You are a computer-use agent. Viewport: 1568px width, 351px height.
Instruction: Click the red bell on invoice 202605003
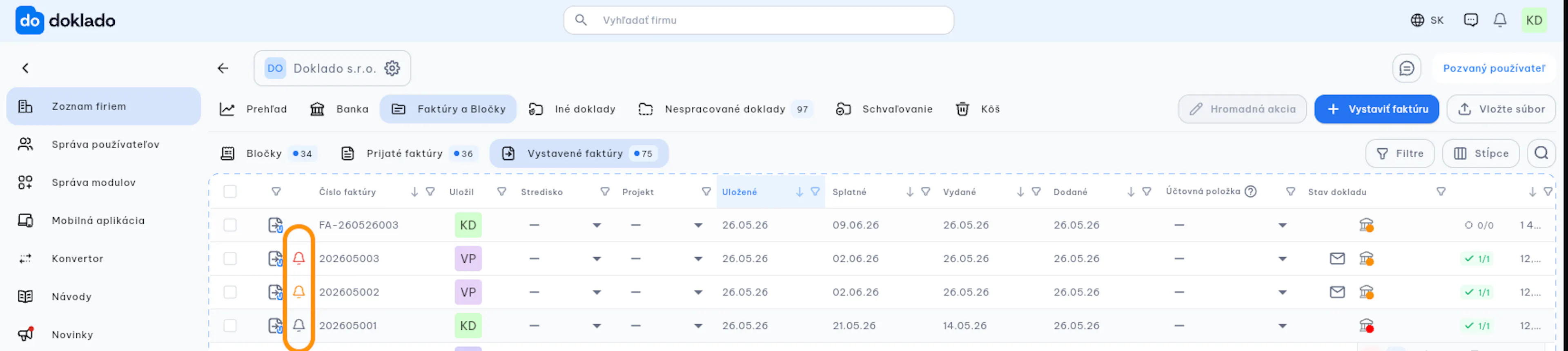click(299, 258)
